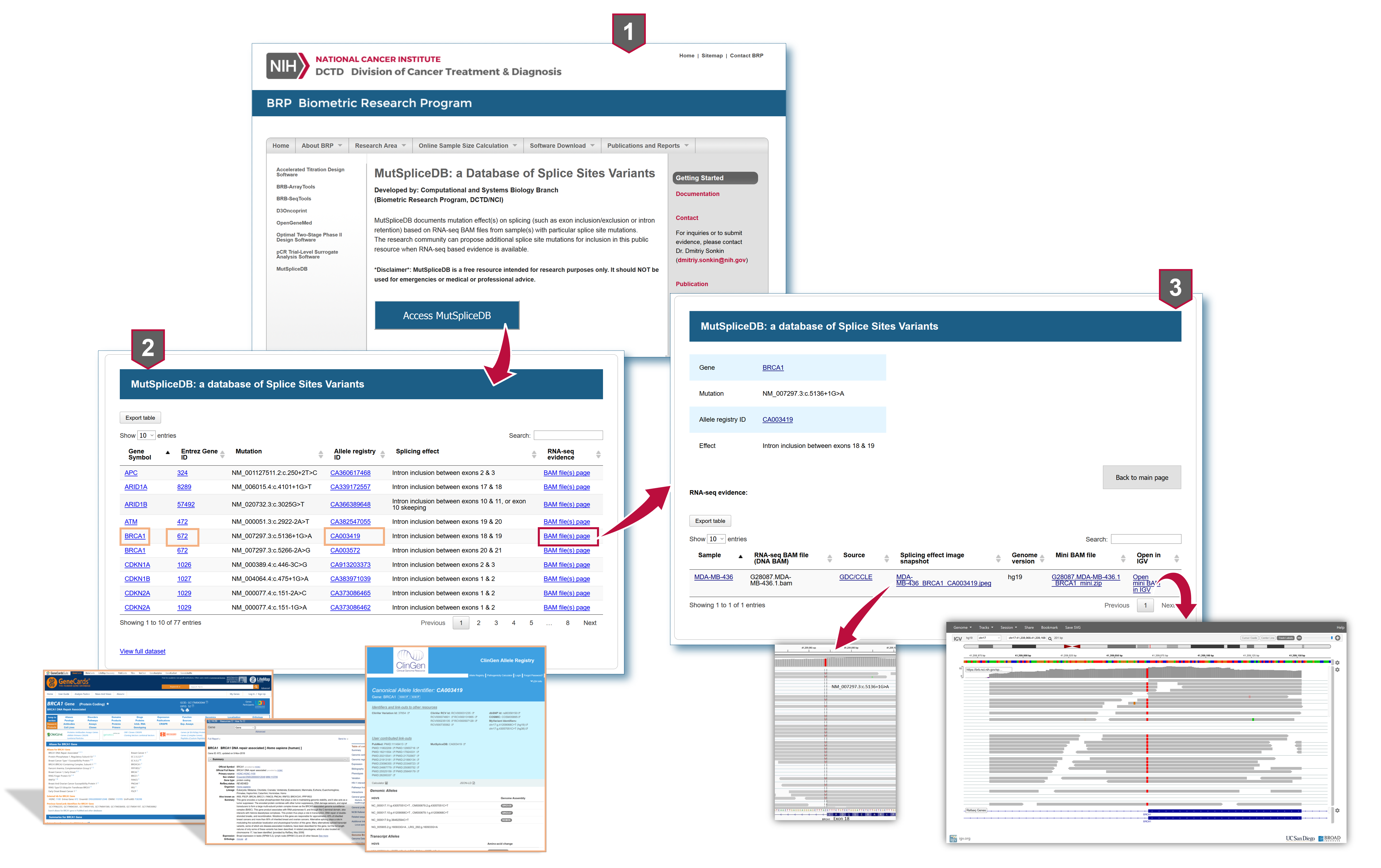Sort by Gene Symbol column arrow
This screenshot has width=1381, height=868.
(x=167, y=453)
